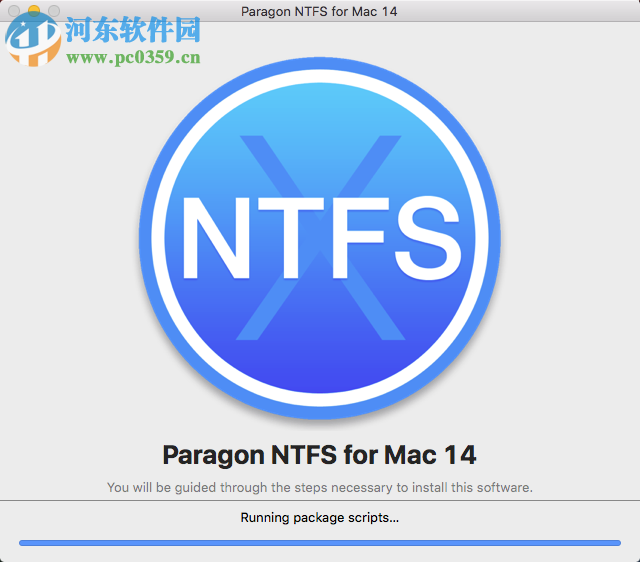
Task: Click the large NTFS circular logo
Action: tap(320, 238)
